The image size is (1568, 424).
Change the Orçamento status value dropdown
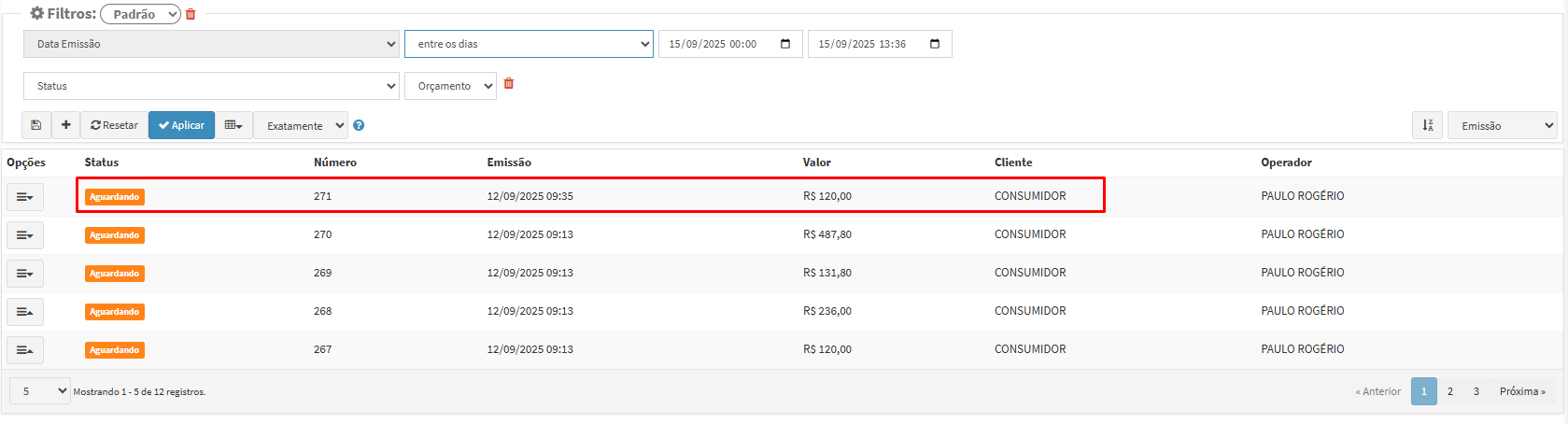pyautogui.click(x=450, y=86)
